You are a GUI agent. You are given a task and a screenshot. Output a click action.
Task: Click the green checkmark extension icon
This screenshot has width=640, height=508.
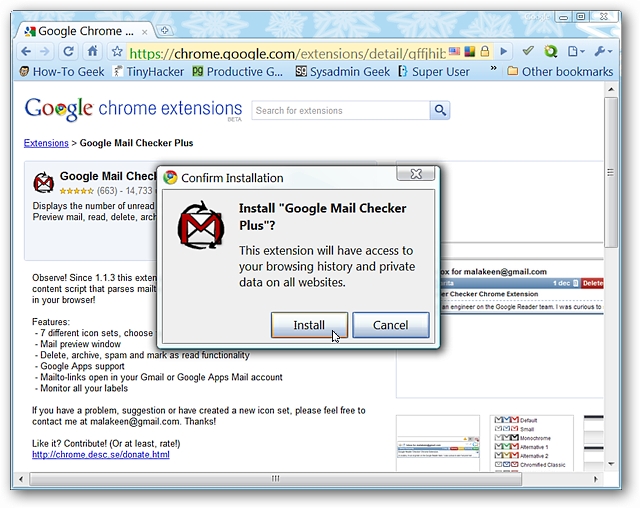[x=528, y=51]
